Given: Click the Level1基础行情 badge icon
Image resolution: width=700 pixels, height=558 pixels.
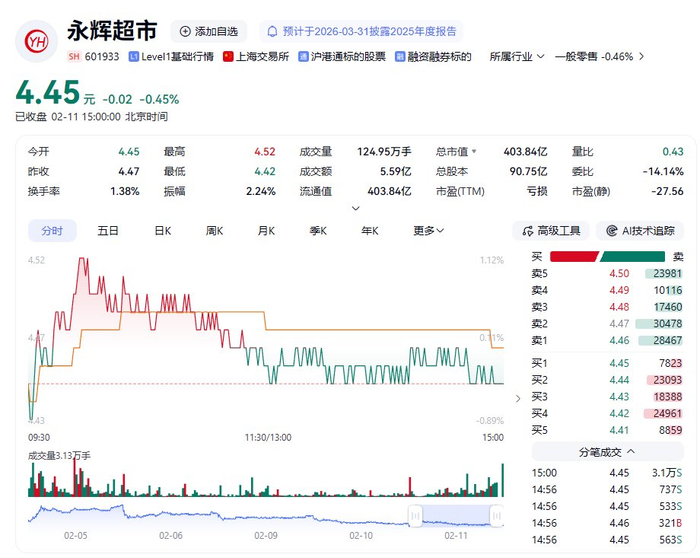Looking at the screenshot, I should [133, 57].
